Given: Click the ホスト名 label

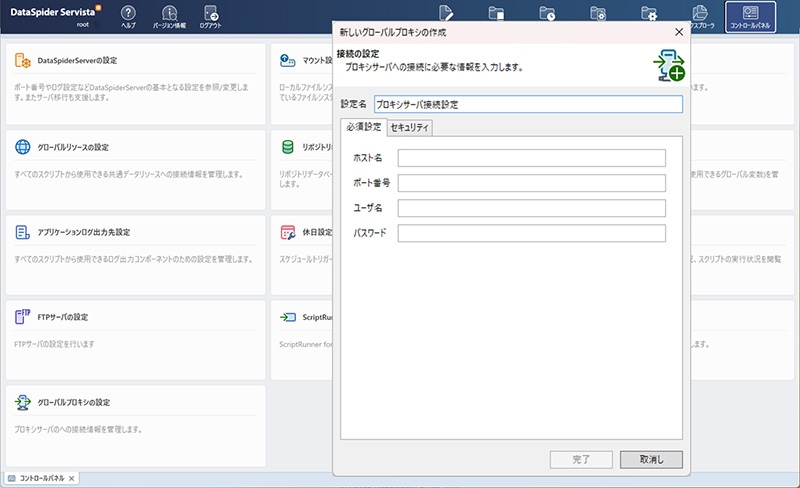Looking at the screenshot, I should 367,158.
